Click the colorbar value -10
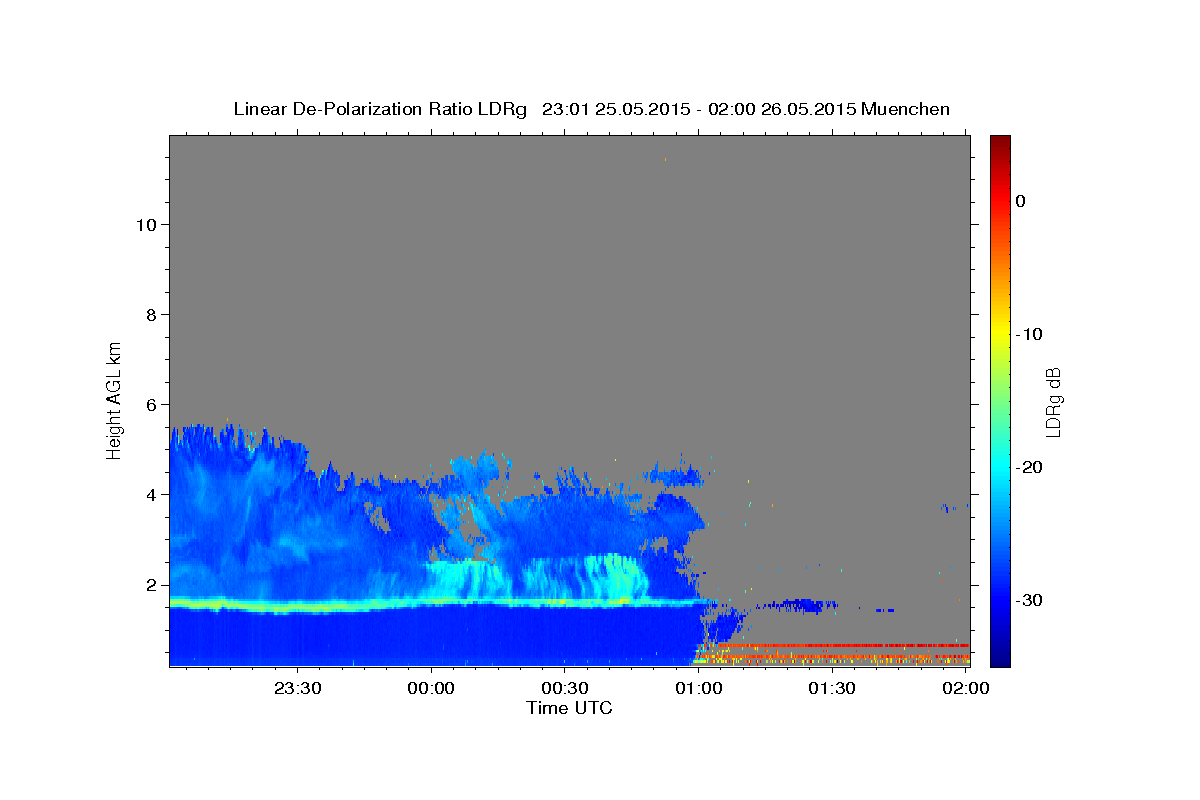Viewport: 1200px width, 800px height. tap(1027, 334)
